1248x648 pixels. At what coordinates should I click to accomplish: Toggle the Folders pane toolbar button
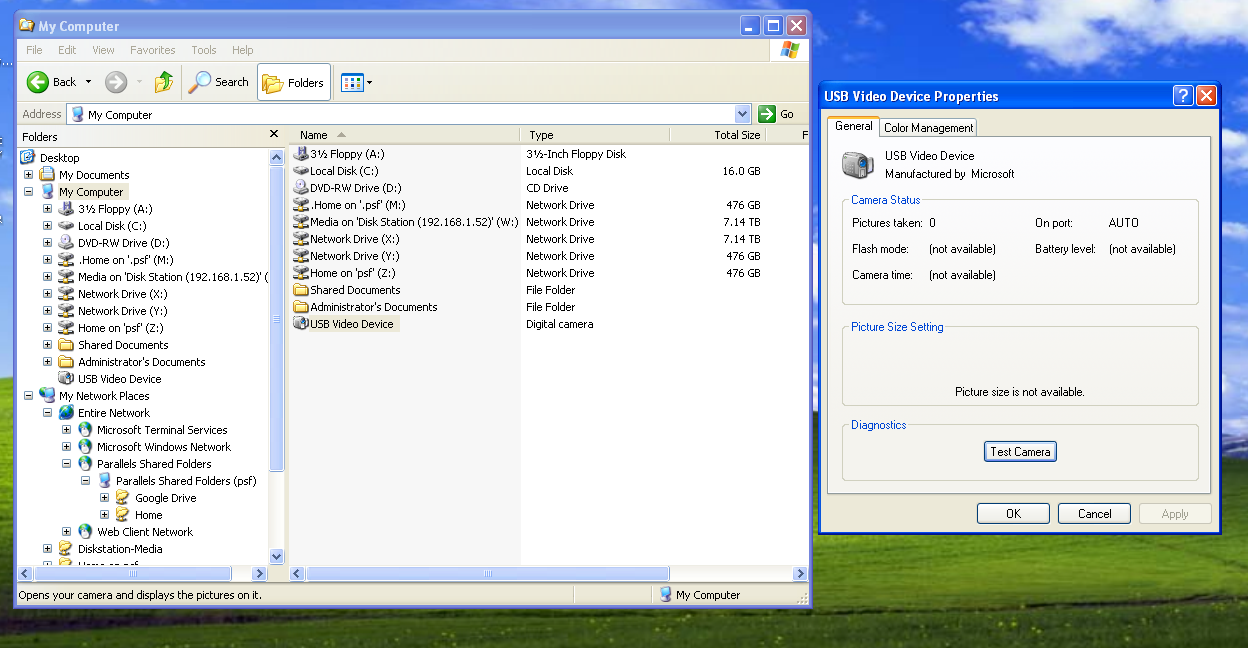294,83
